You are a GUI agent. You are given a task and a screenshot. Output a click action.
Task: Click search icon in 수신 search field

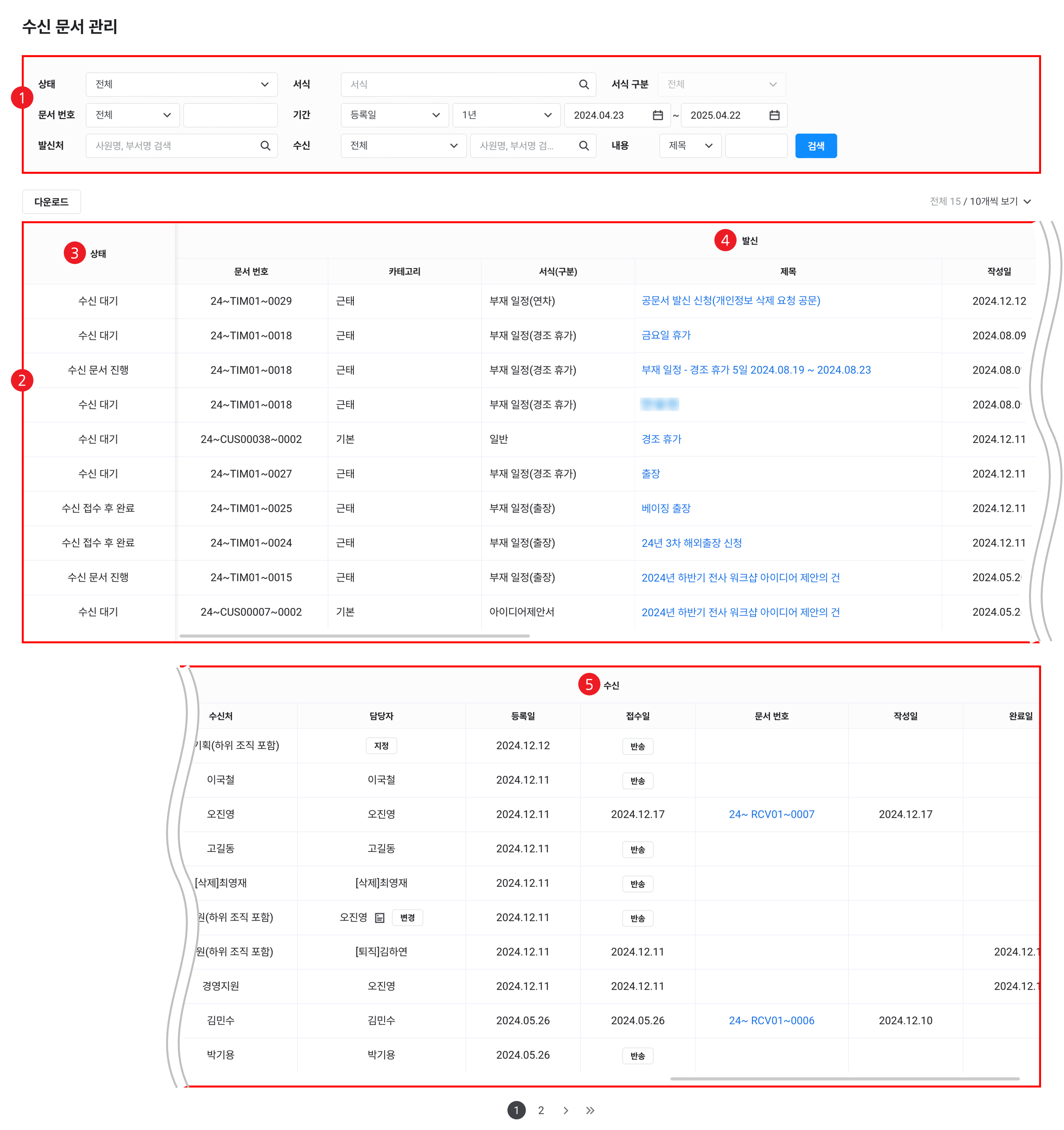pyautogui.click(x=583, y=146)
